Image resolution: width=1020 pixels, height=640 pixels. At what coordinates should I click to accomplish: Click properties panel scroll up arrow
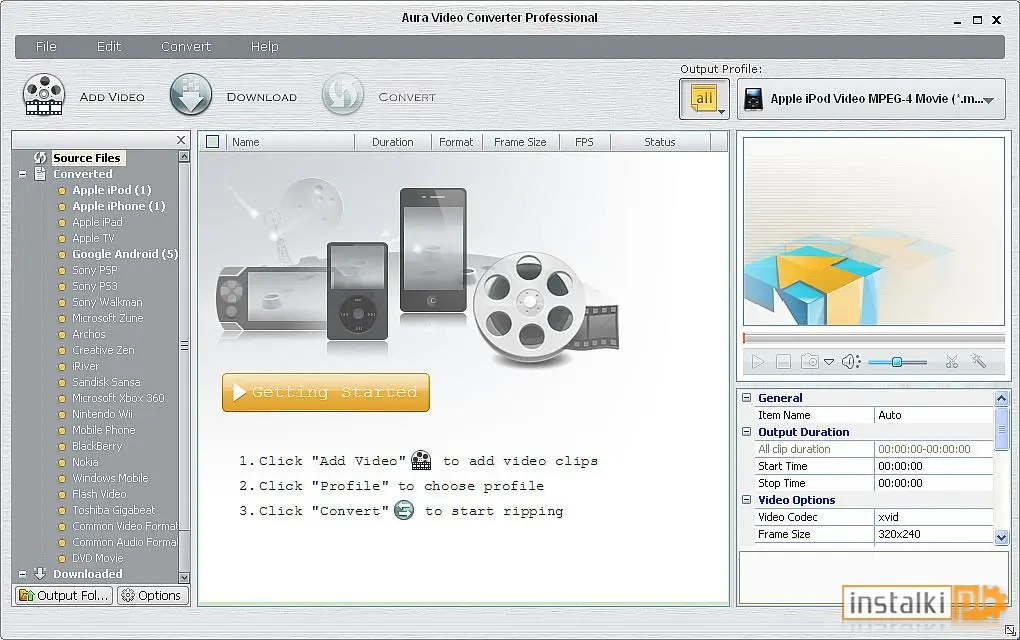[x=1001, y=398]
